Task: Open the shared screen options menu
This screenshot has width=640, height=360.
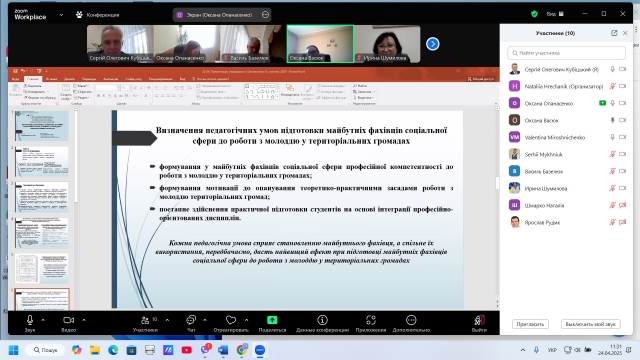Action: tap(265, 15)
